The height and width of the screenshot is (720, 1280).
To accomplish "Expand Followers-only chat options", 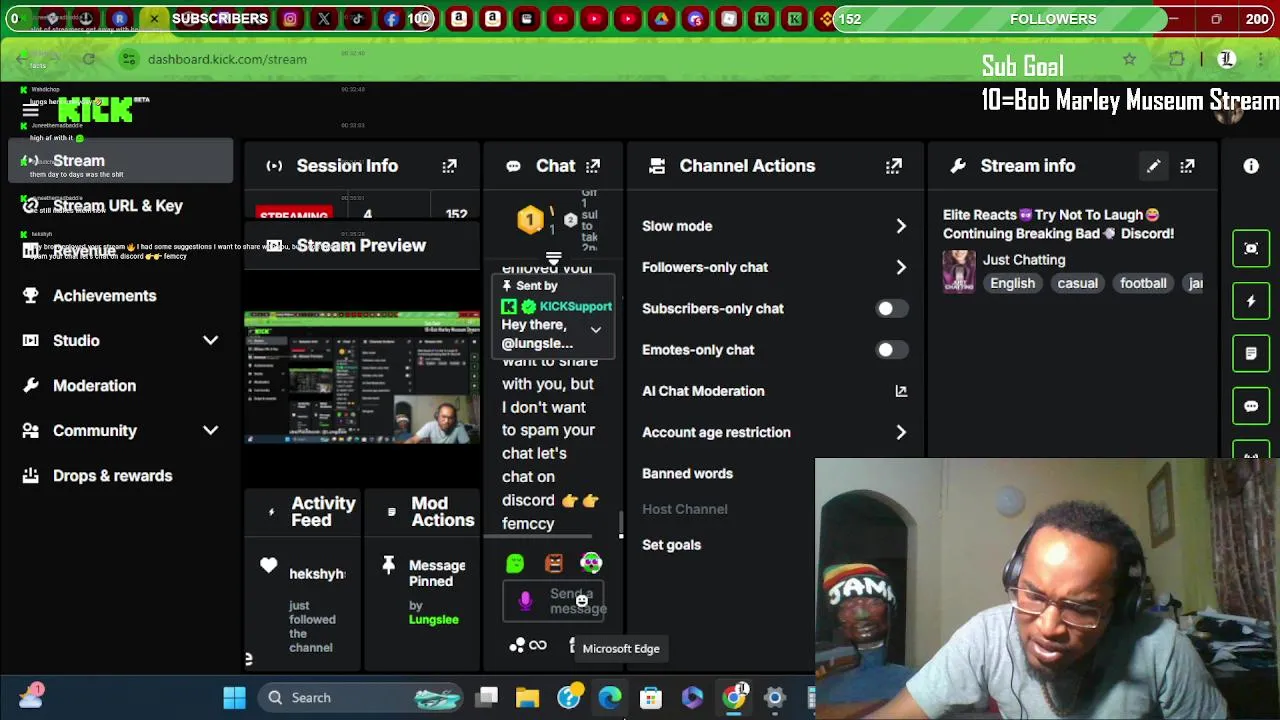I will click(900, 267).
